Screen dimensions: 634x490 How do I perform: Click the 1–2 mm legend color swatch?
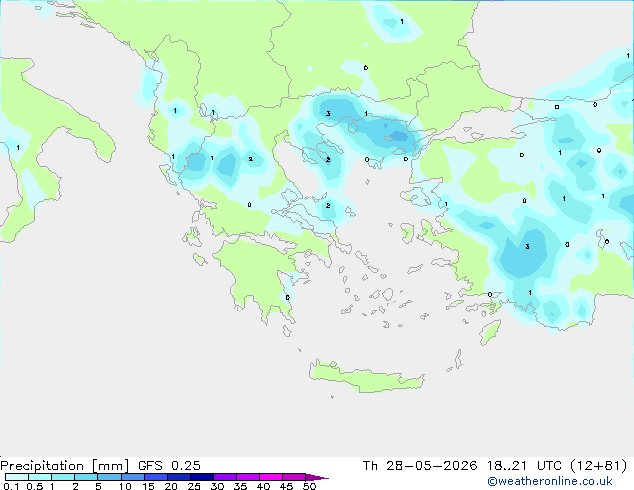click(63, 477)
